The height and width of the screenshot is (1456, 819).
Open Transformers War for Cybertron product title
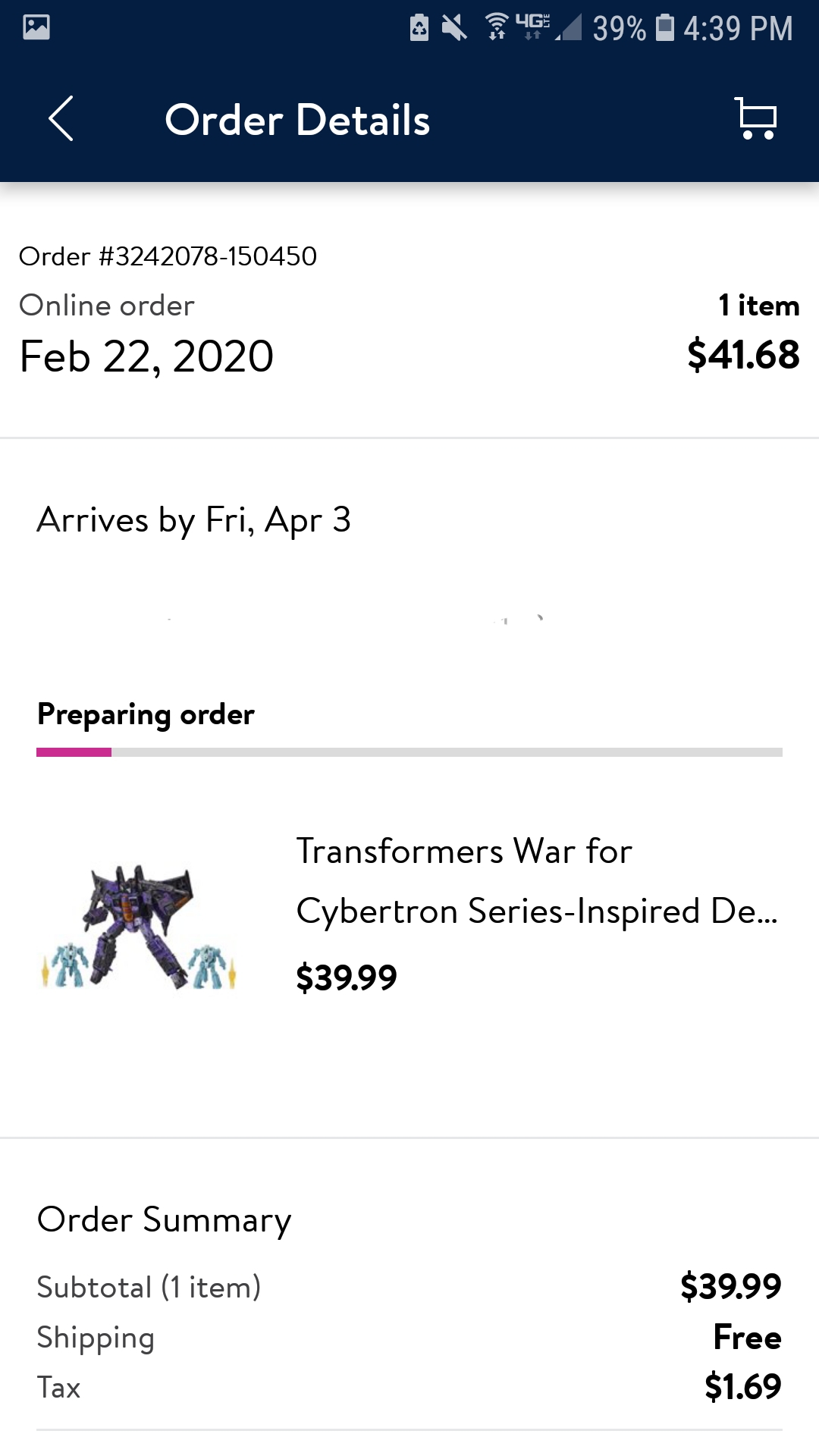[x=537, y=880]
